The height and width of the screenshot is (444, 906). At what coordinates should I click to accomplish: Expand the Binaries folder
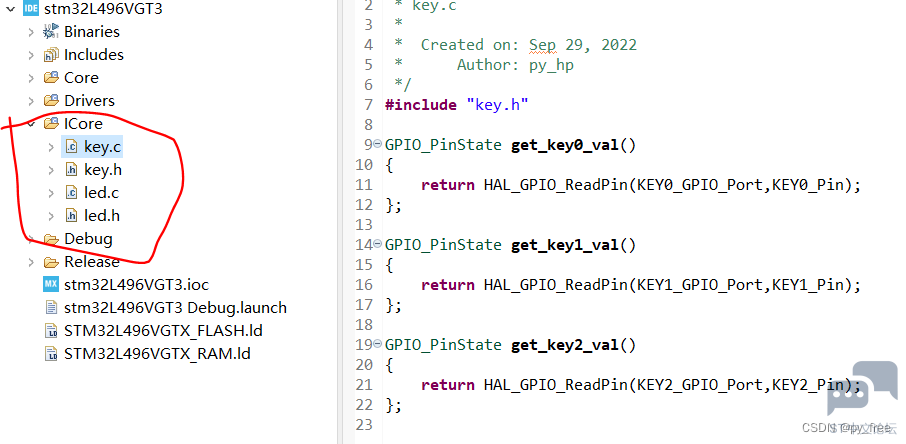[x=31, y=32]
